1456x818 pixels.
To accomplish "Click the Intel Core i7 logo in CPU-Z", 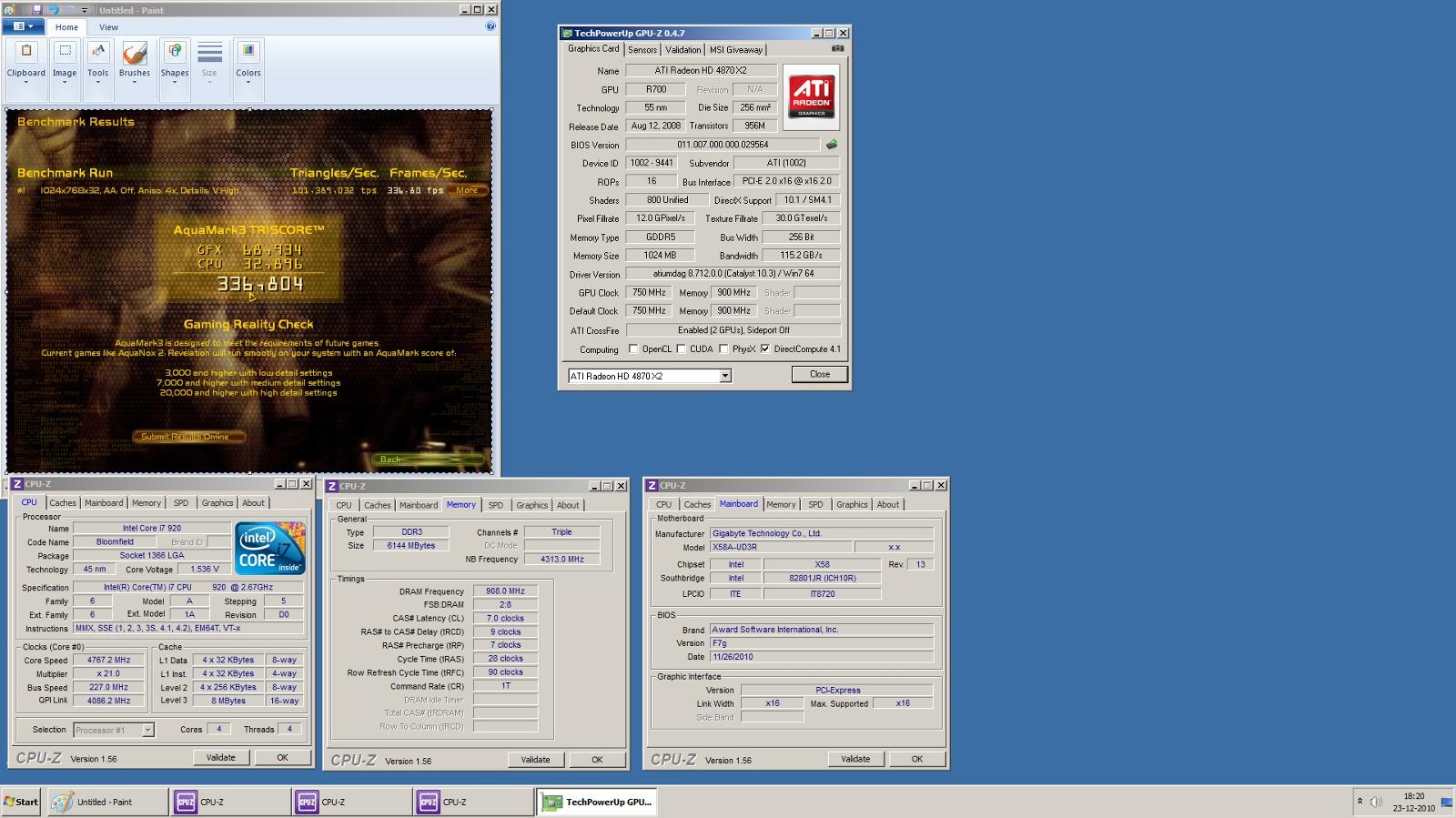I will [269, 548].
